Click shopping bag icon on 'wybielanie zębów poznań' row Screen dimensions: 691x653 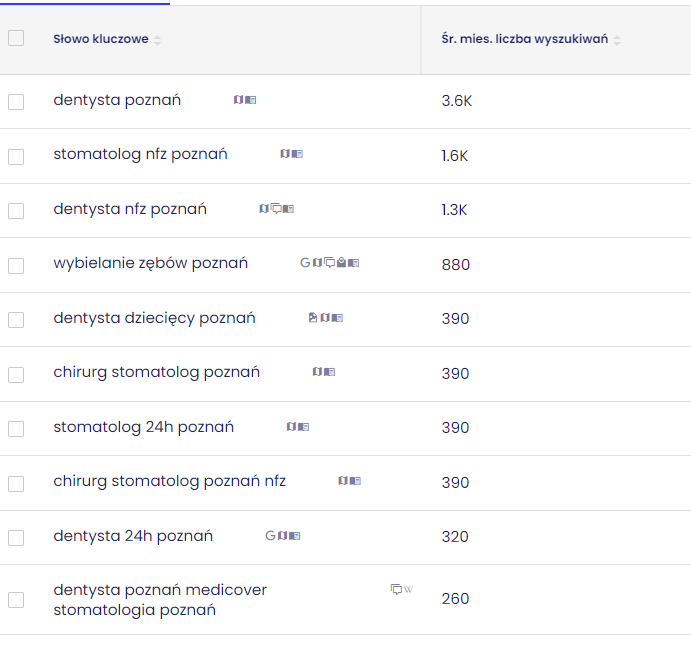tap(342, 263)
